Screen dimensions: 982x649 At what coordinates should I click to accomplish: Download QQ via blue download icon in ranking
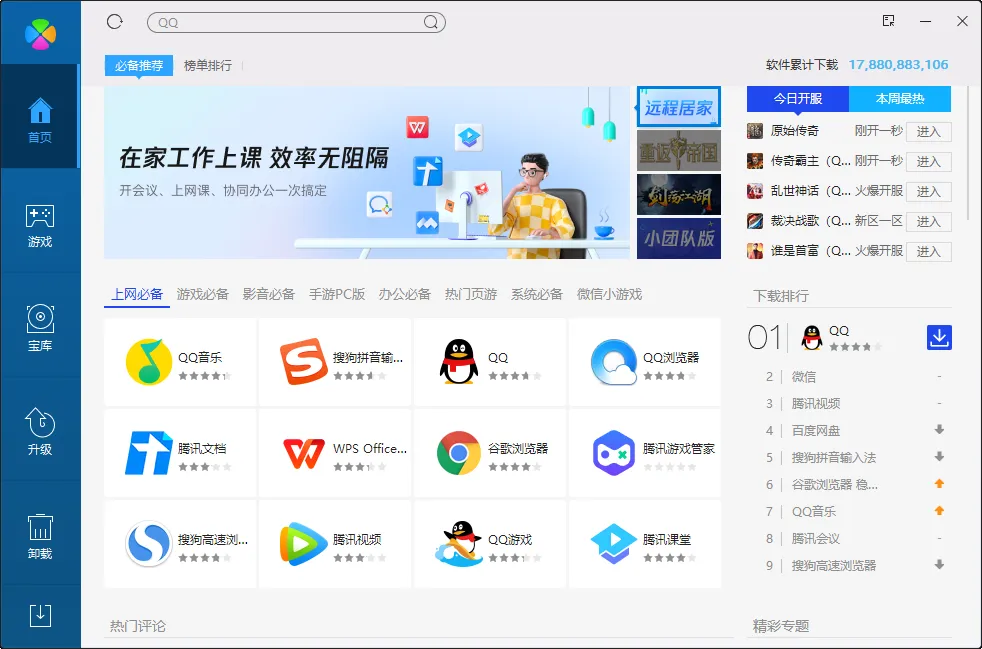pos(939,338)
